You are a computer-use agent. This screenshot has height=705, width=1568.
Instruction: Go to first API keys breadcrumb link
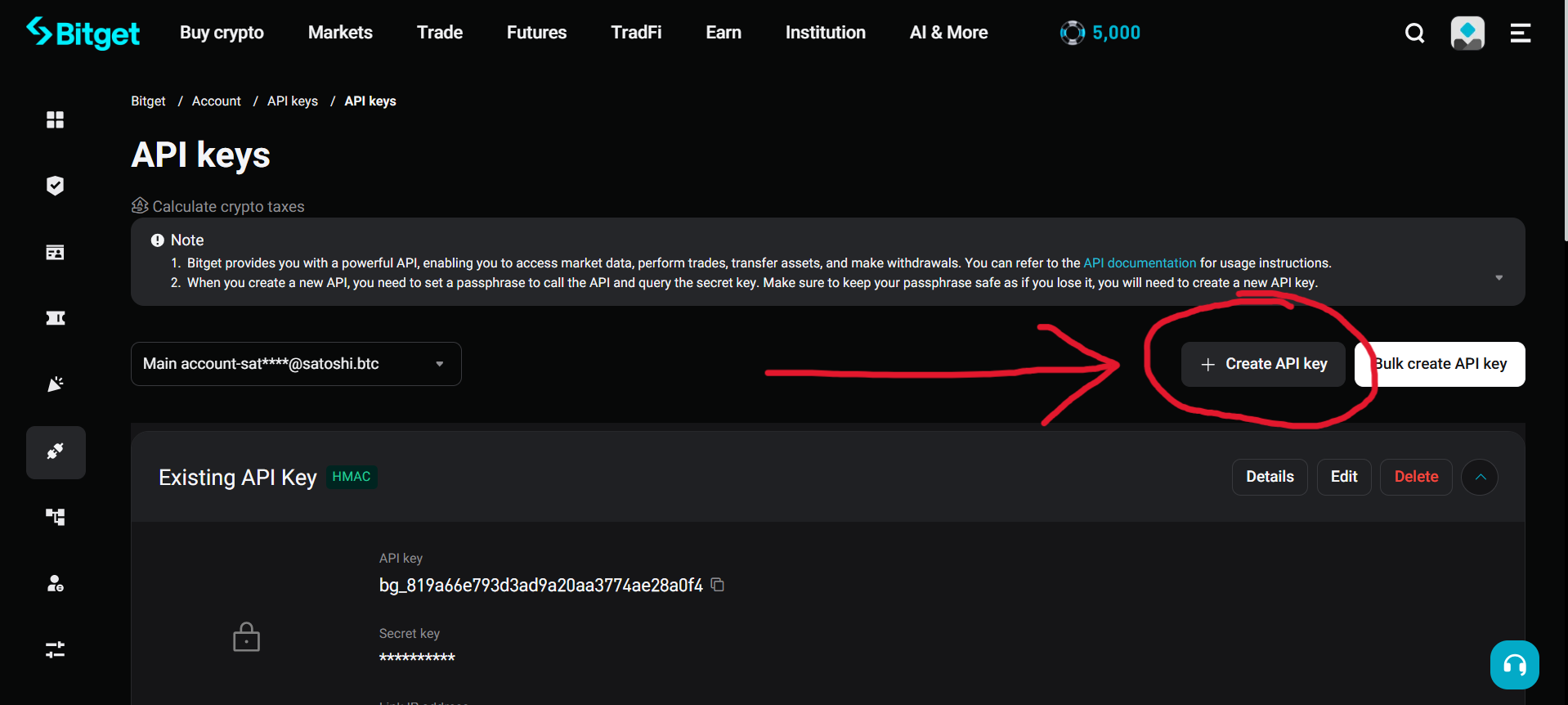(293, 101)
